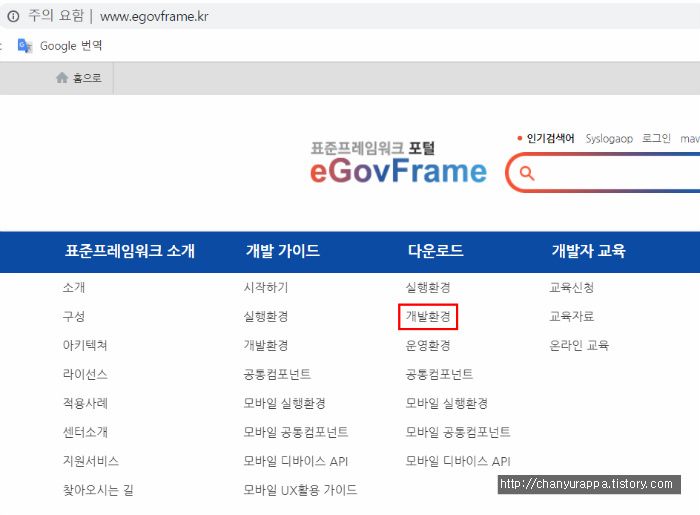The image size is (700, 515).
Task: Select 개발환경 under 다운로드
Action: pos(428,316)
